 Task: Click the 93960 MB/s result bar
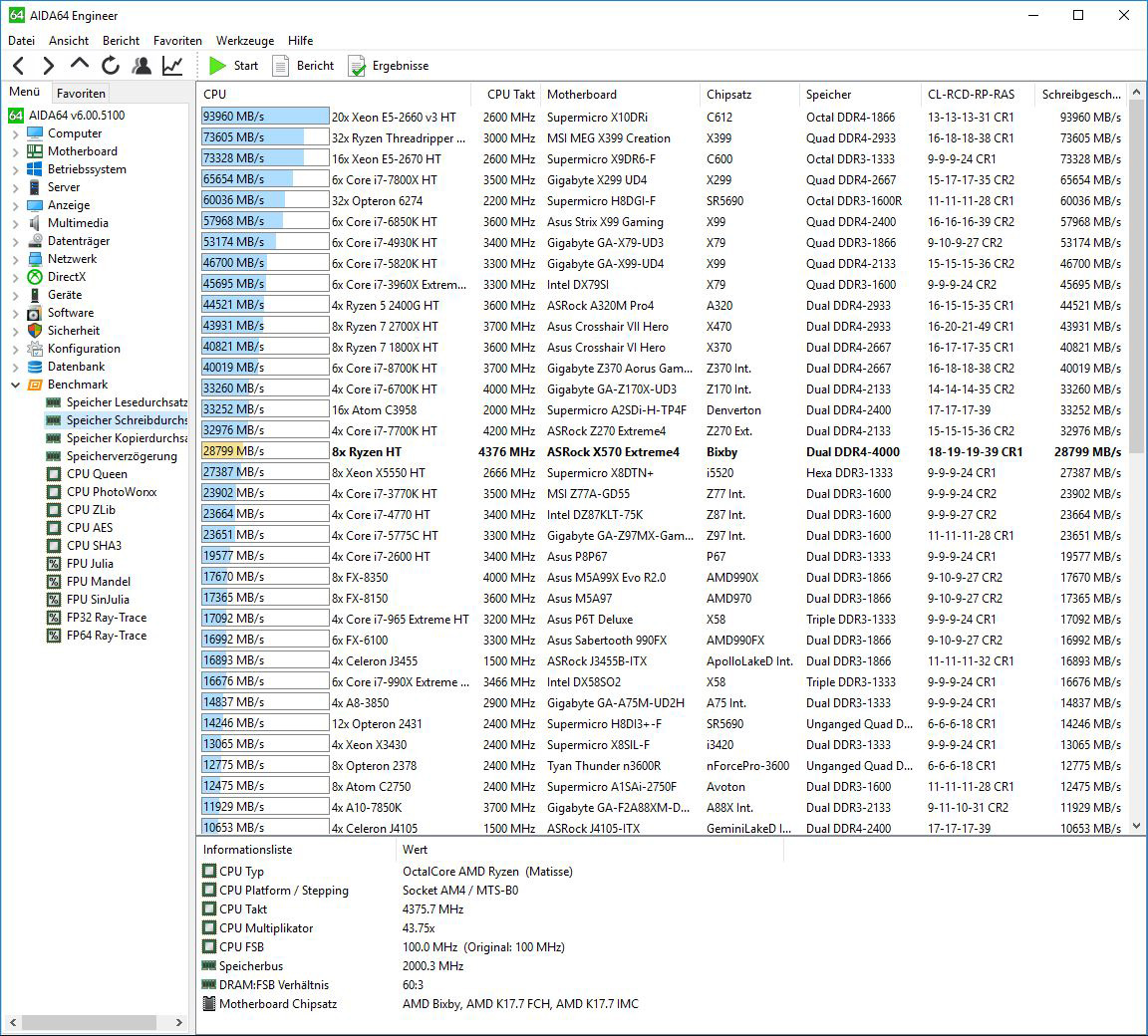coord(265,117)
